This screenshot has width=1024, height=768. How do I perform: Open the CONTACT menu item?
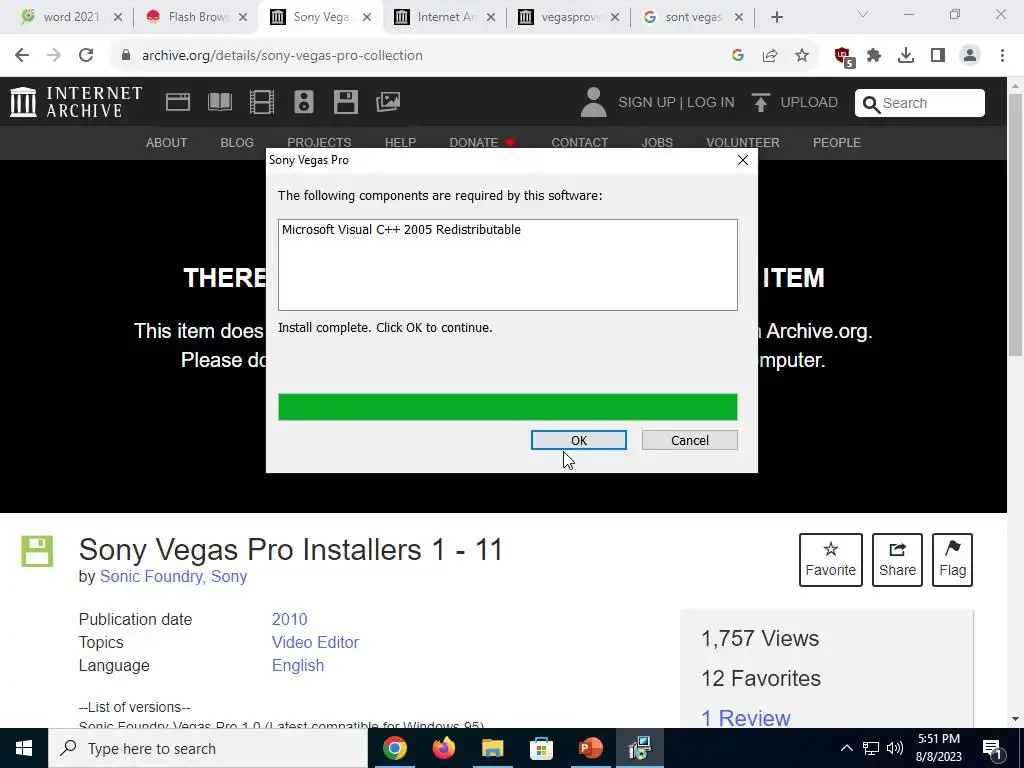(x=579, y=142)
